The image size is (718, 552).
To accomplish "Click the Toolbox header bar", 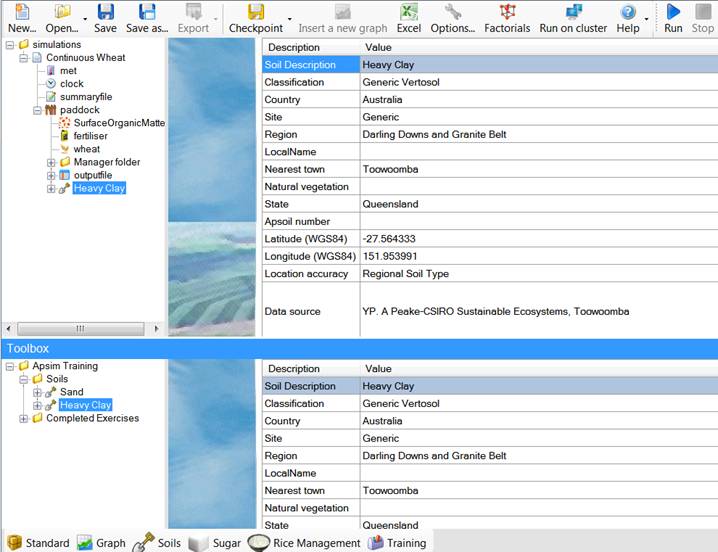I will click(x=359, y=349).
